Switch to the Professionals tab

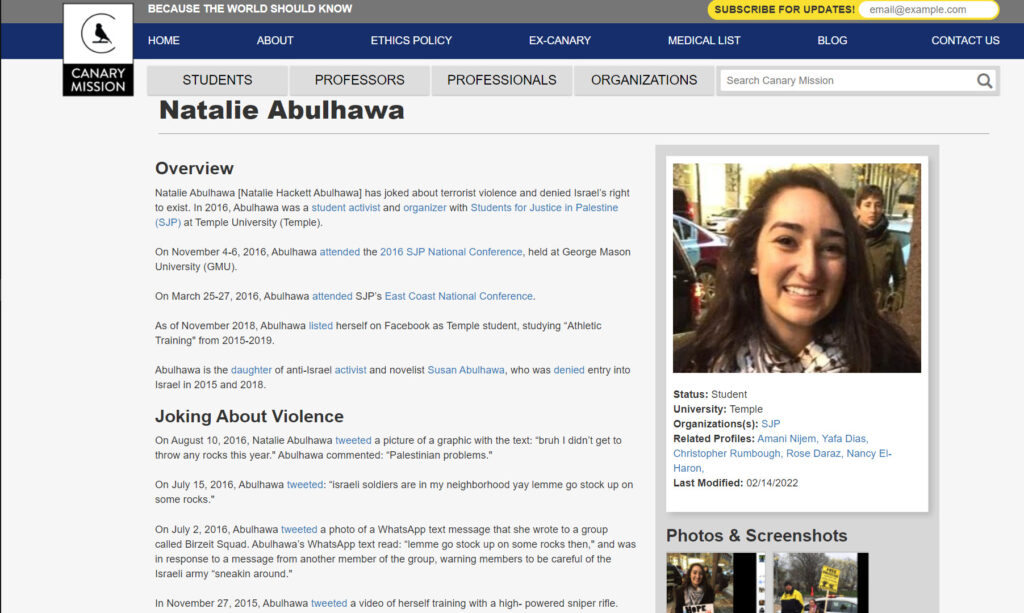[x=502, y=80]
